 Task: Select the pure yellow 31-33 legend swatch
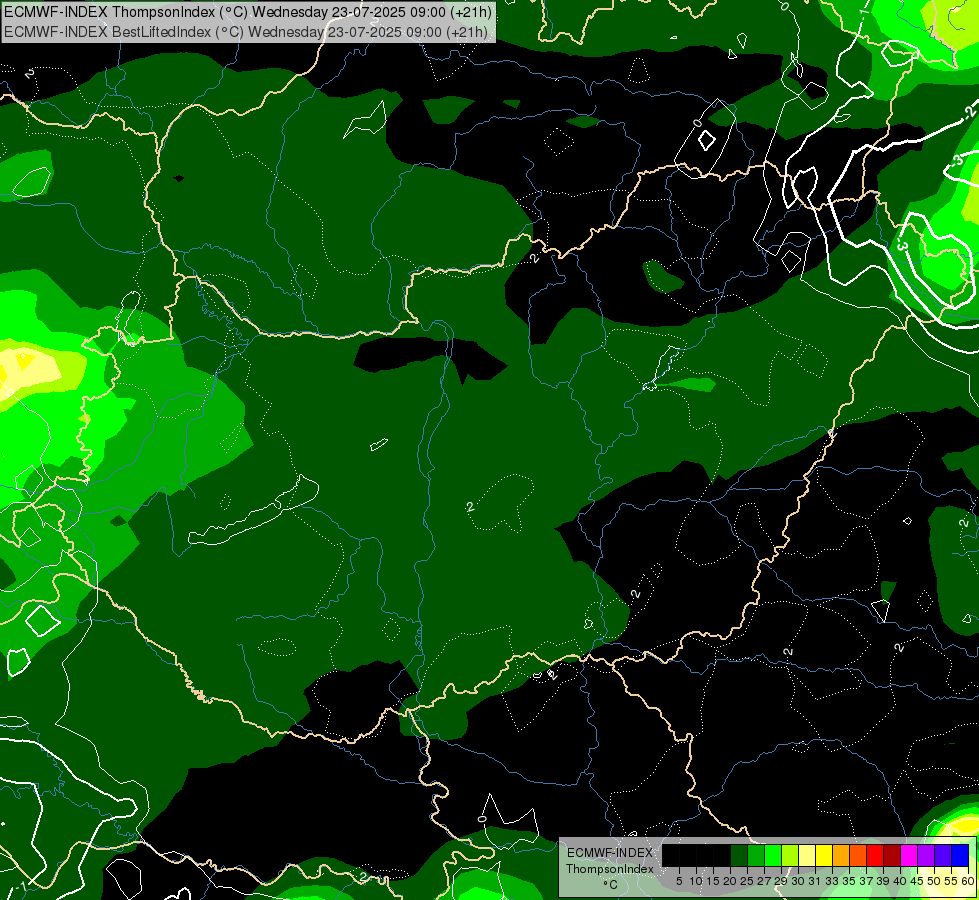tap(824, 855)
